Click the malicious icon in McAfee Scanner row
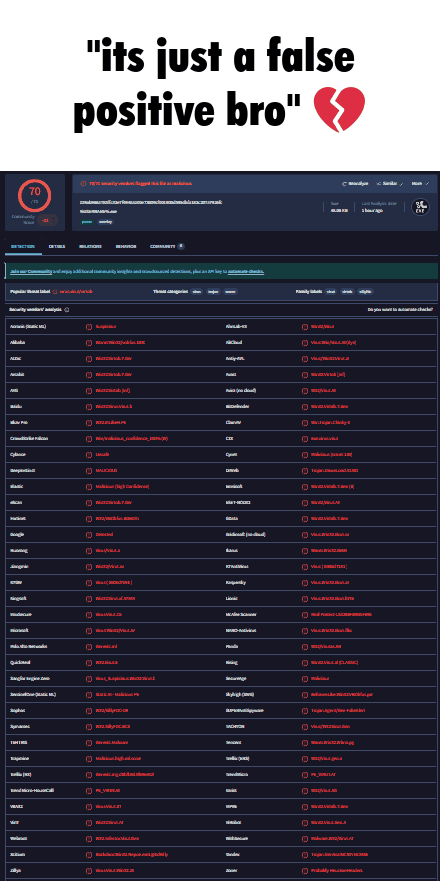440x881 pixels. point(305,615)
